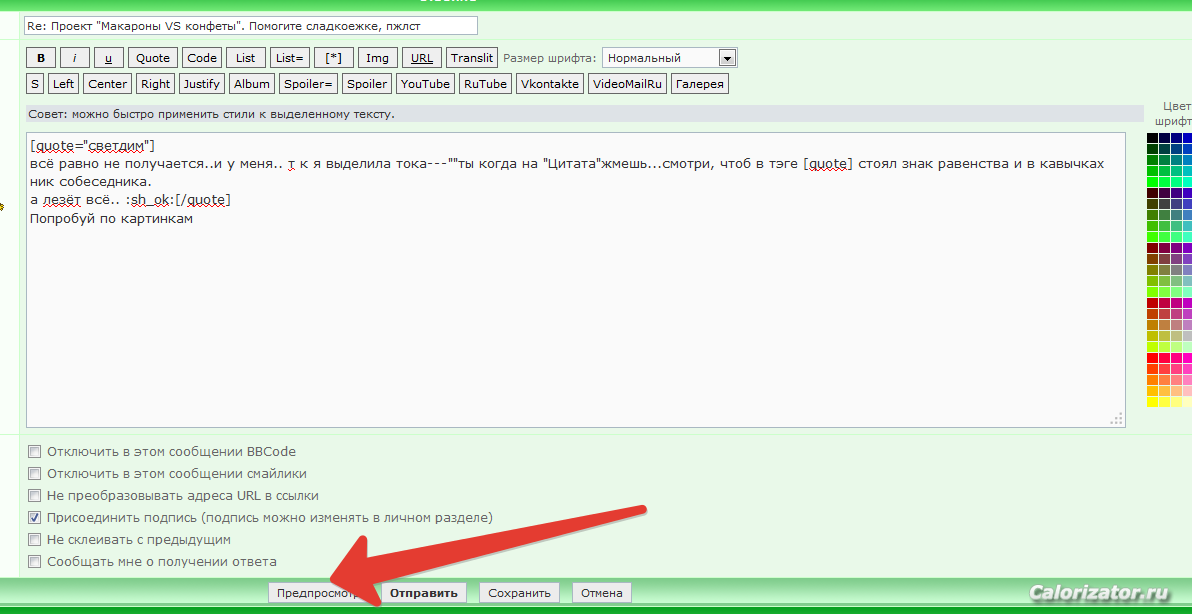Uncheck 'Присоединить подпись' checkbox
Screen dimensions: 1192x614
coord(34,517)
